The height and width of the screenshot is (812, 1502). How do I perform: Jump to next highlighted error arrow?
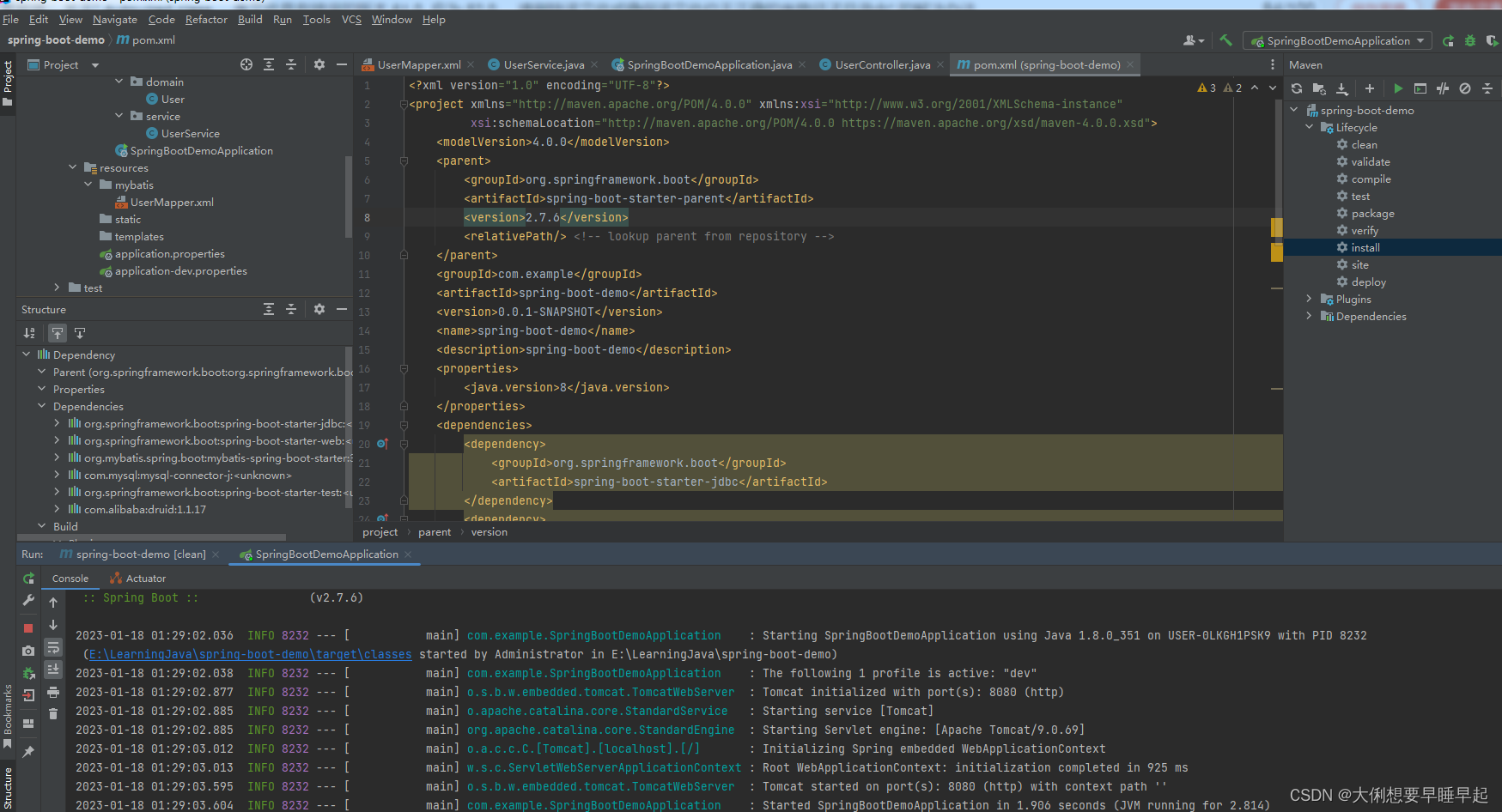pos(1273,88)
